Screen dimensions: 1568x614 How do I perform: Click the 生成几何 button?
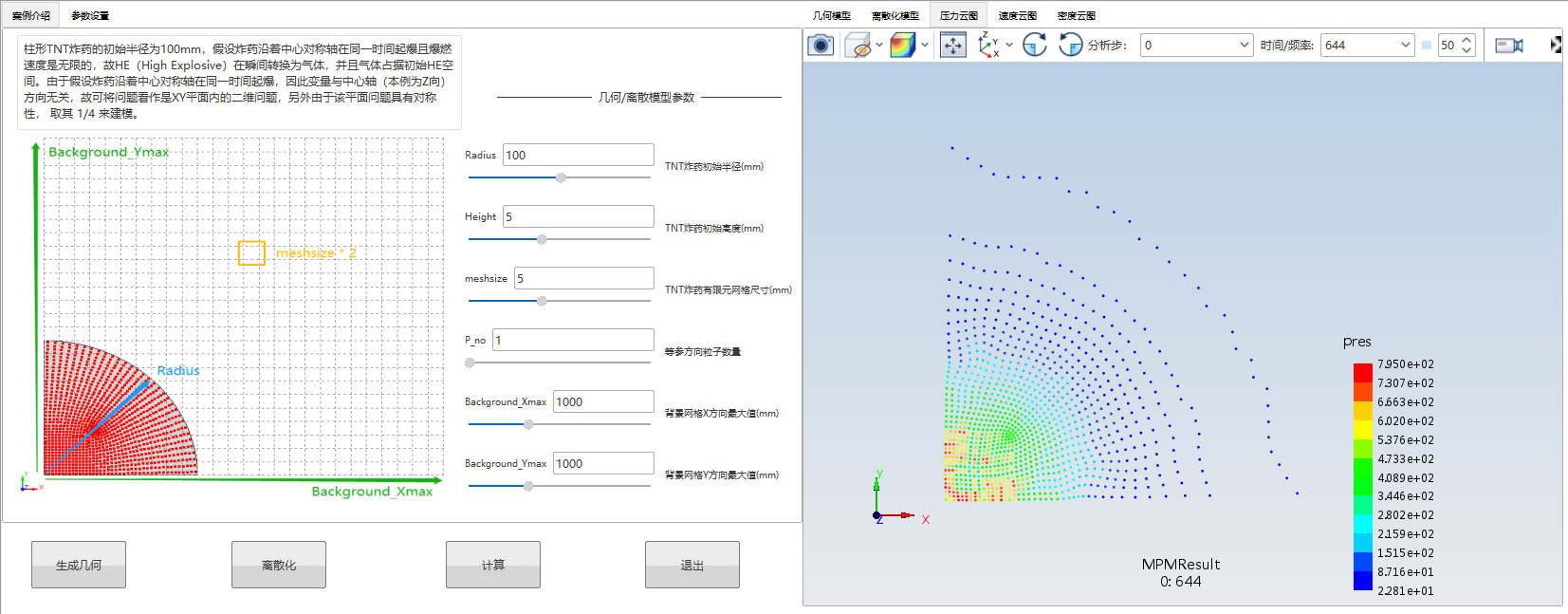click(79, 565)
